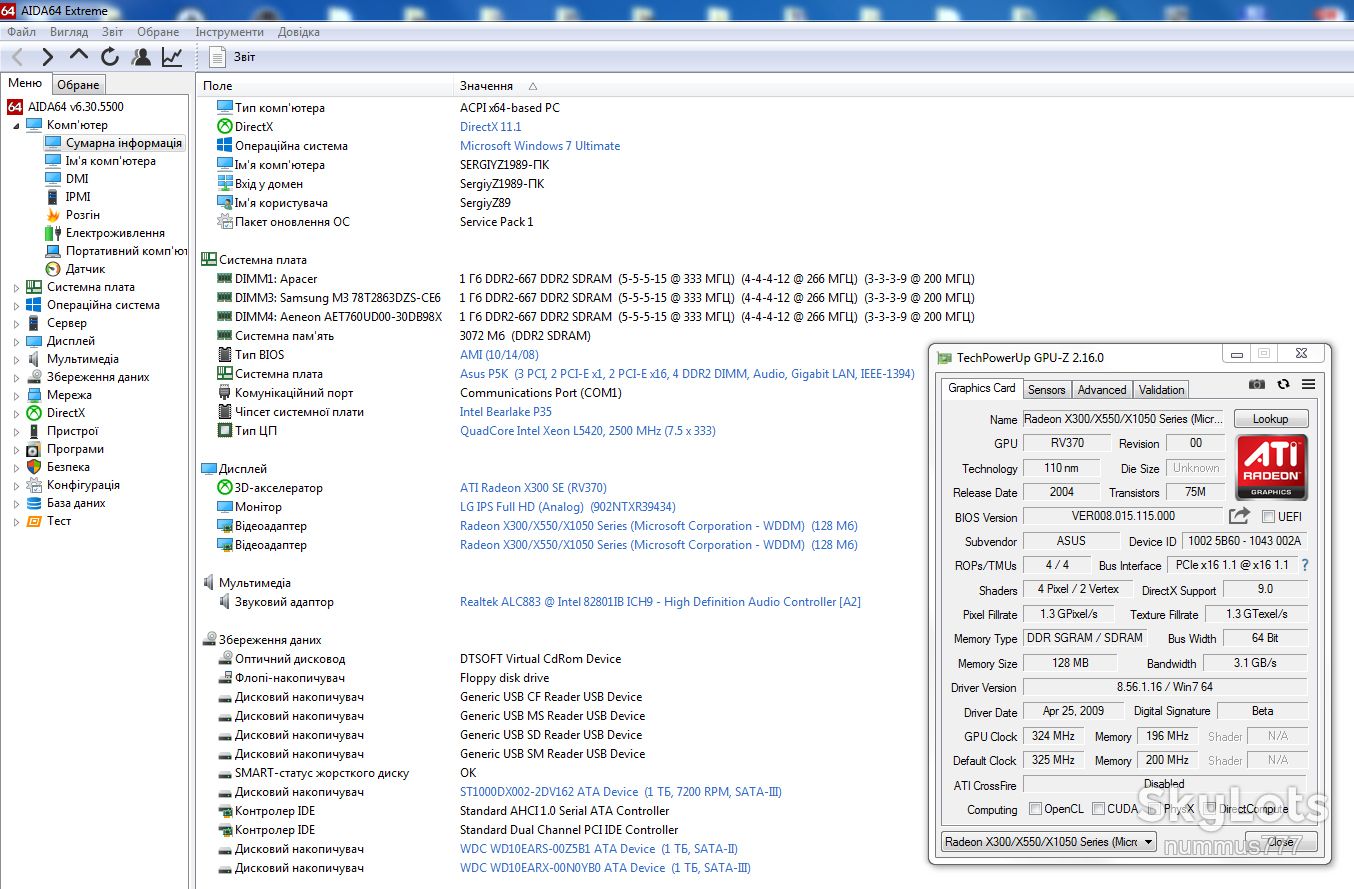Expand the Мережа tree node
This screenshot has height=889, width=1354.
16,396
